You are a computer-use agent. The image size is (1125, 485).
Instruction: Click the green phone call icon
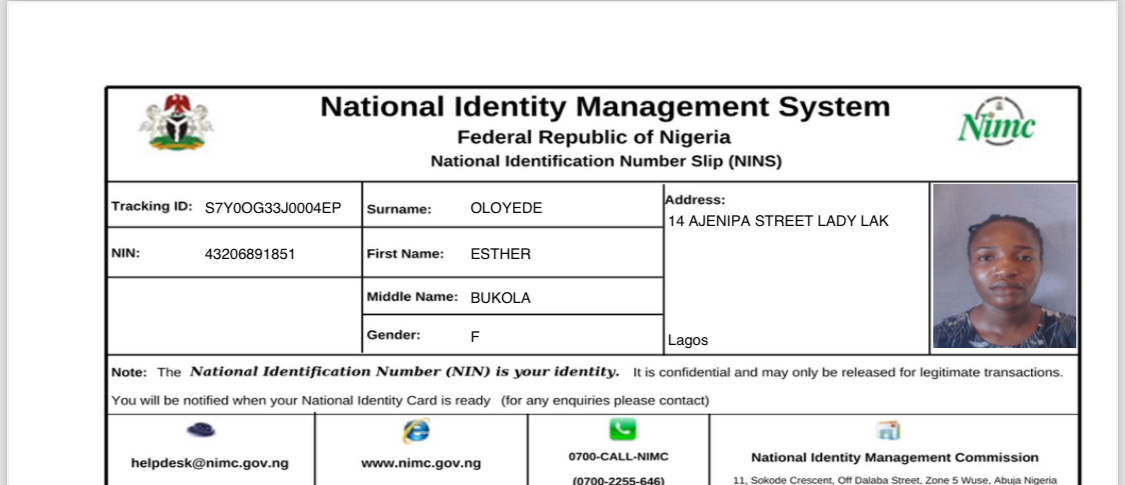(x=622, y=430)
